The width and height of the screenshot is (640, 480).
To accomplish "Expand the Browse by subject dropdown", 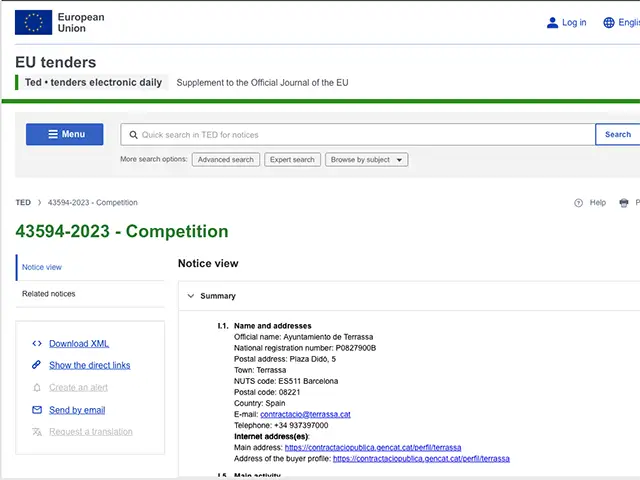I will (x=367, y=160).
